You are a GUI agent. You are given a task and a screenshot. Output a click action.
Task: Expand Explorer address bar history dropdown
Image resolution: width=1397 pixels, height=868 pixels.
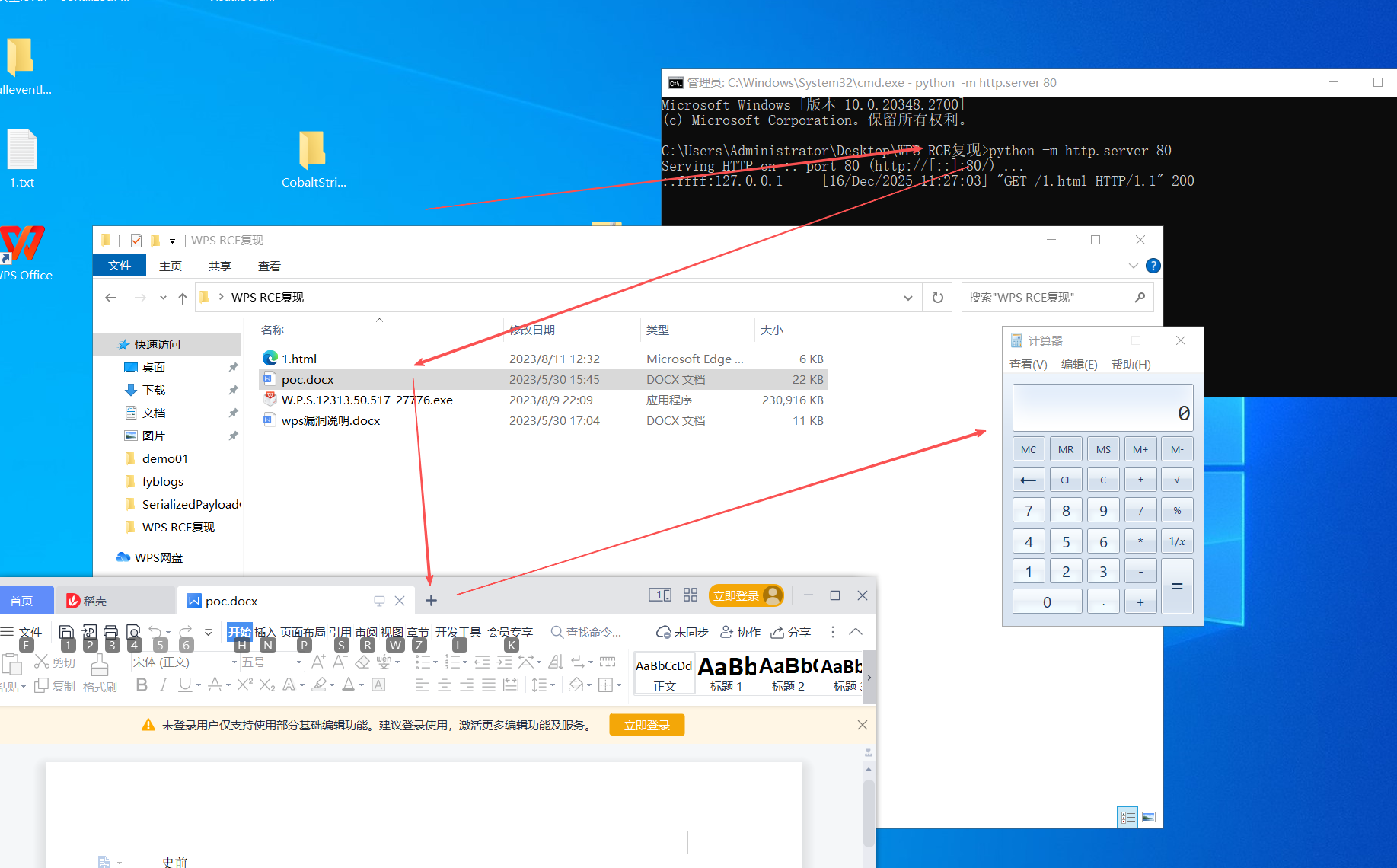tap(907, 298)
